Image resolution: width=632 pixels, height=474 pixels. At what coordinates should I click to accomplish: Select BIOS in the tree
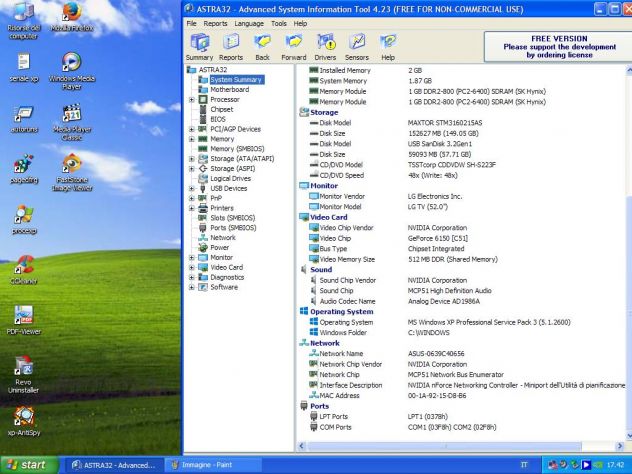point(218,119)
